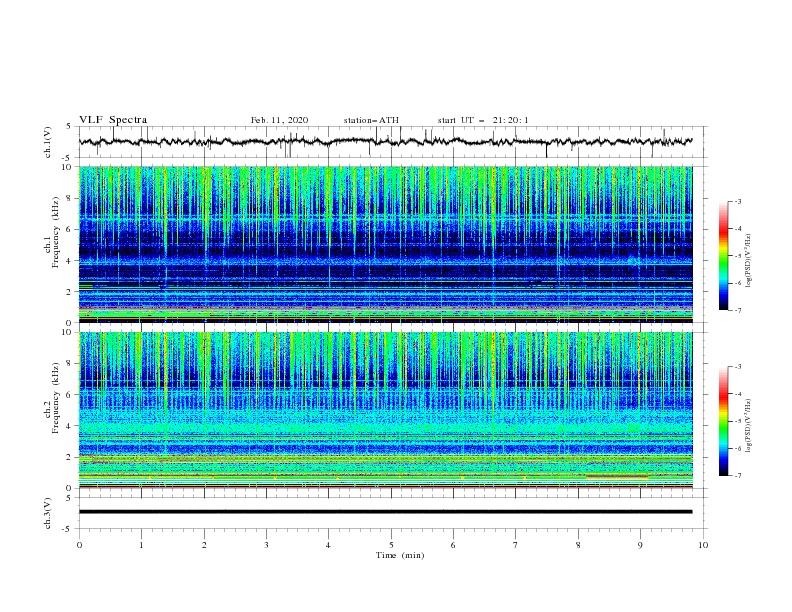Click time axis tick label "7"

pos(515,545)
